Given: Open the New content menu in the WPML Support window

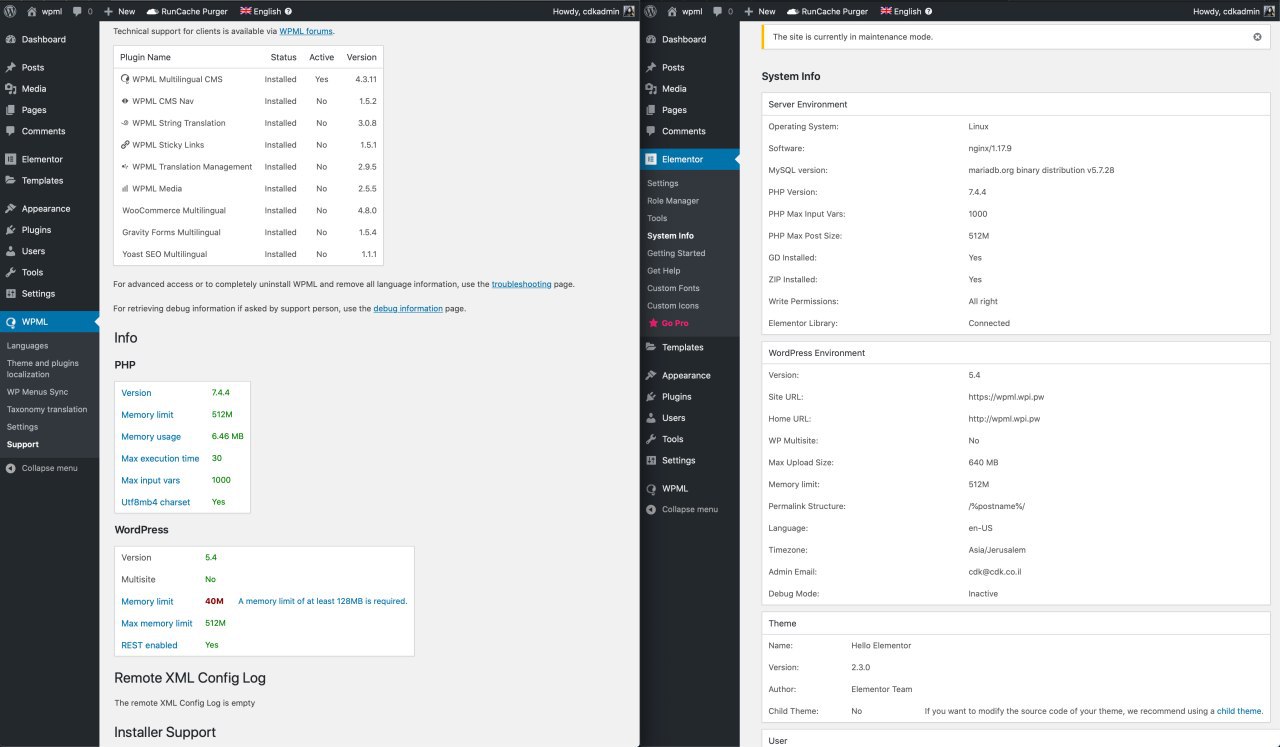Looking at the screenshot, I should click(119, 11).
